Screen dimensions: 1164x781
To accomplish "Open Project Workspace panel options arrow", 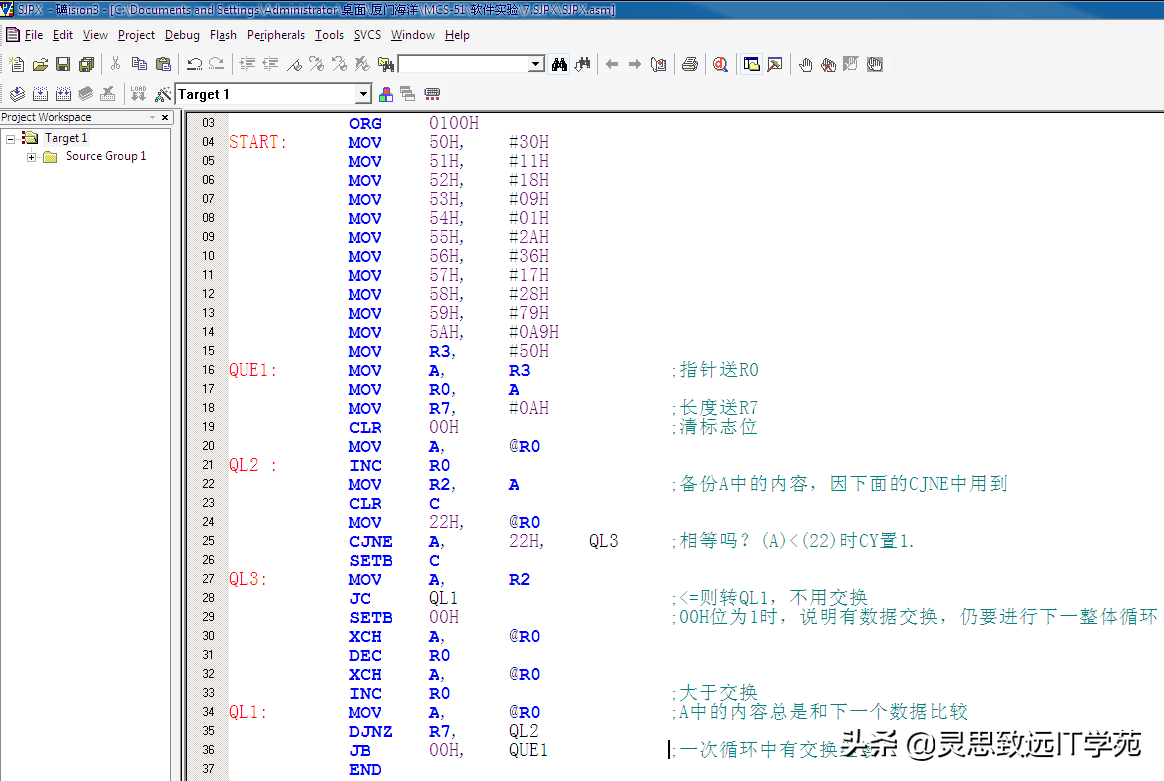I will 152,117.
